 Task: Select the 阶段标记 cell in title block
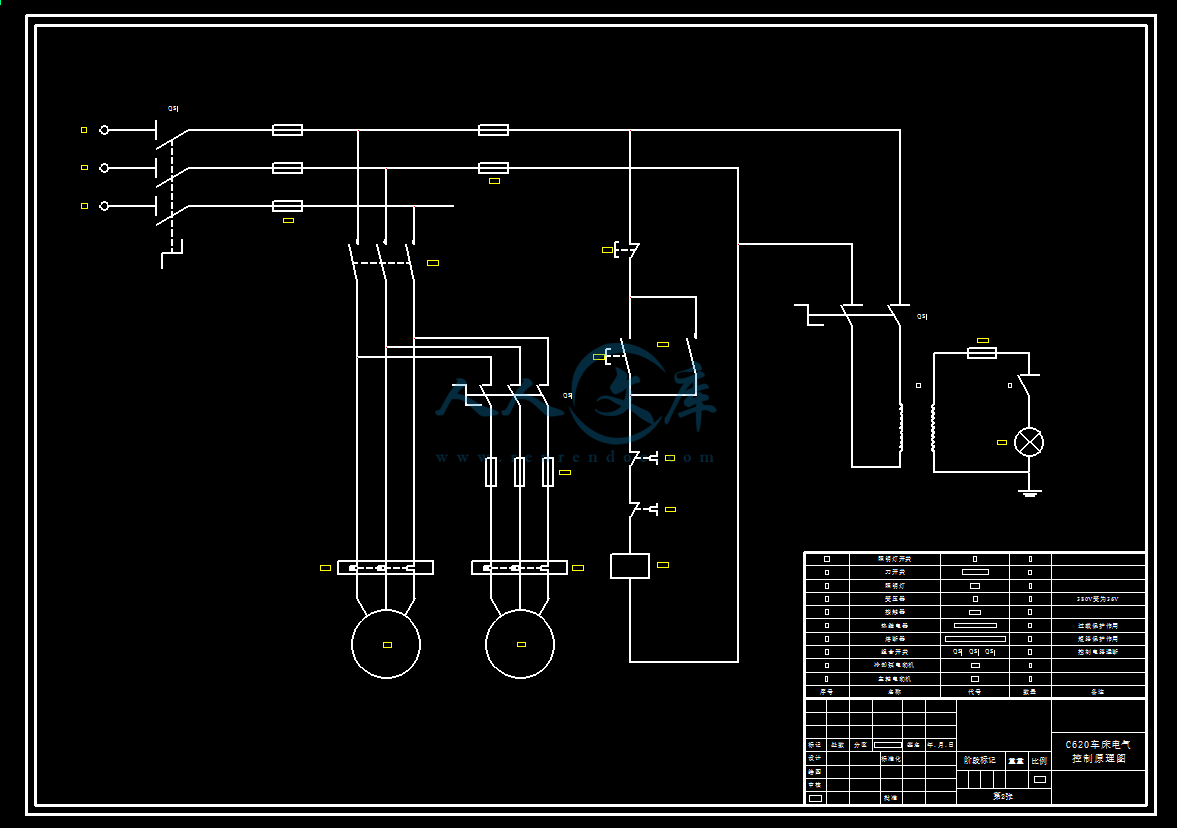click(980, 760)
